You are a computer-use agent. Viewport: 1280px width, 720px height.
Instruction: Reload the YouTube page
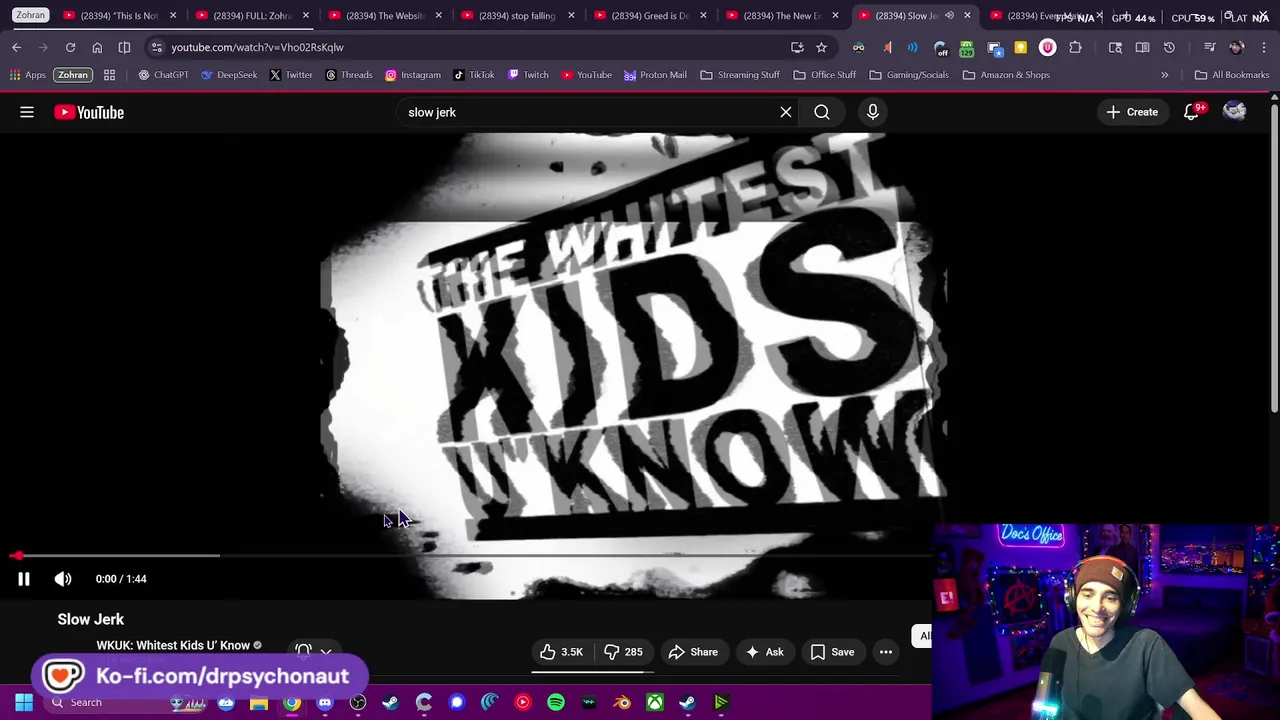(70, 47)
